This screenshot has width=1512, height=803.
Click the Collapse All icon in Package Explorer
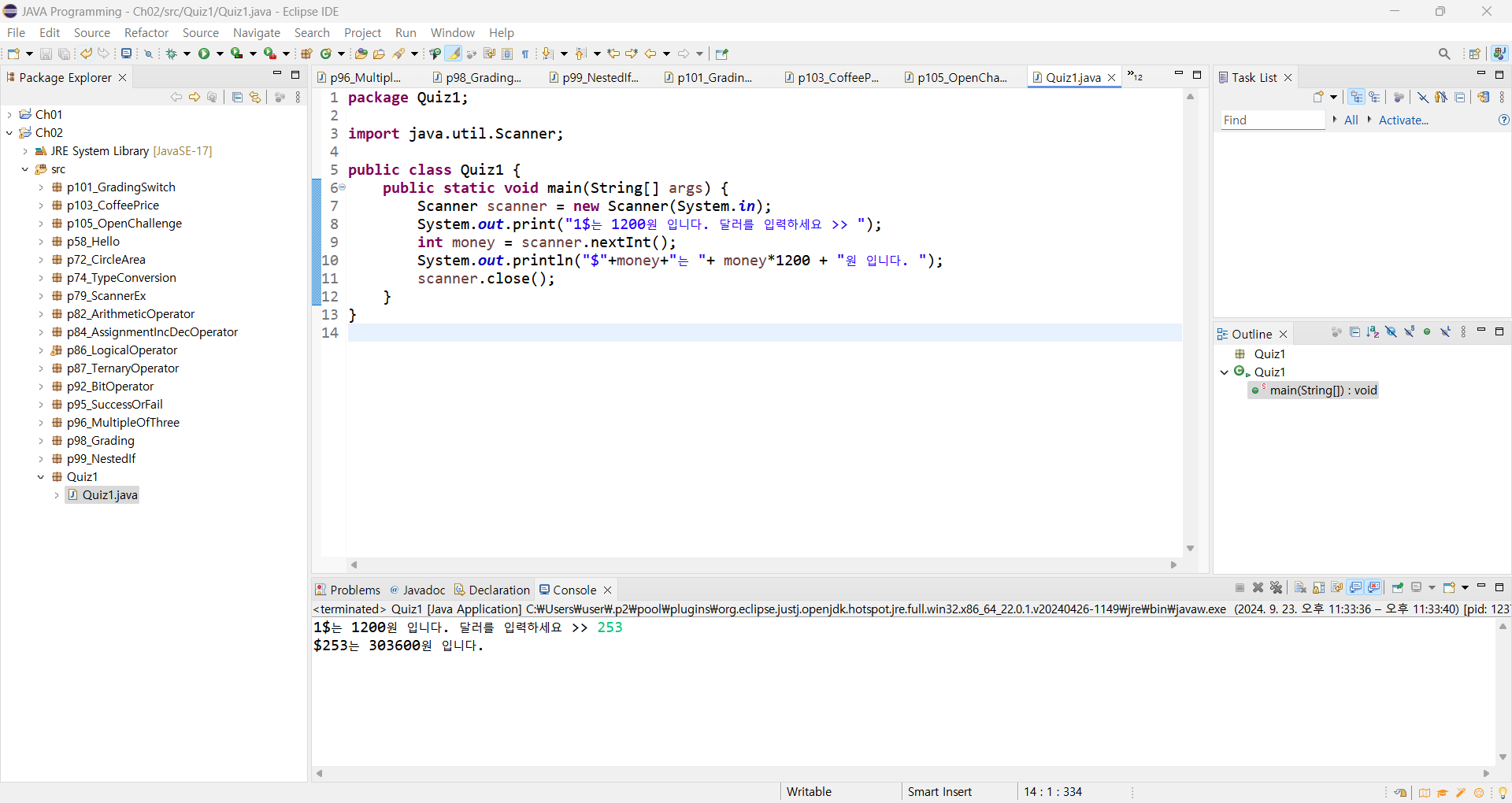pos(237,97)
